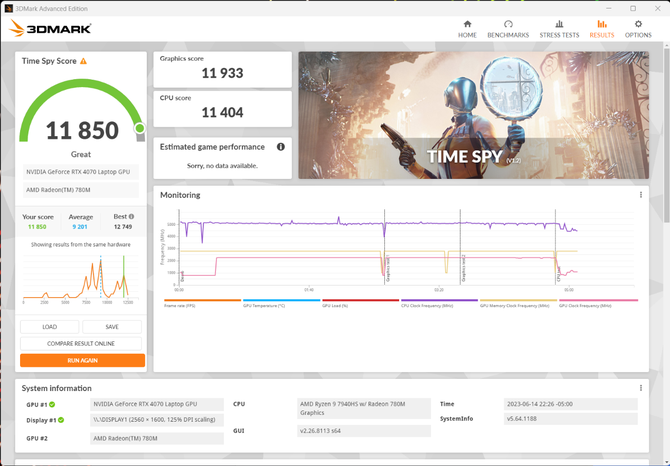Click the Time Spy score warning icon
The image size is (670, 466).
83,61
